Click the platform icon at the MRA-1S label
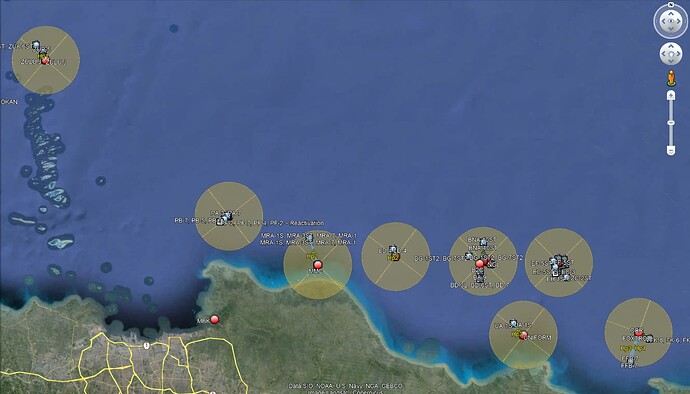 [310, 238]
